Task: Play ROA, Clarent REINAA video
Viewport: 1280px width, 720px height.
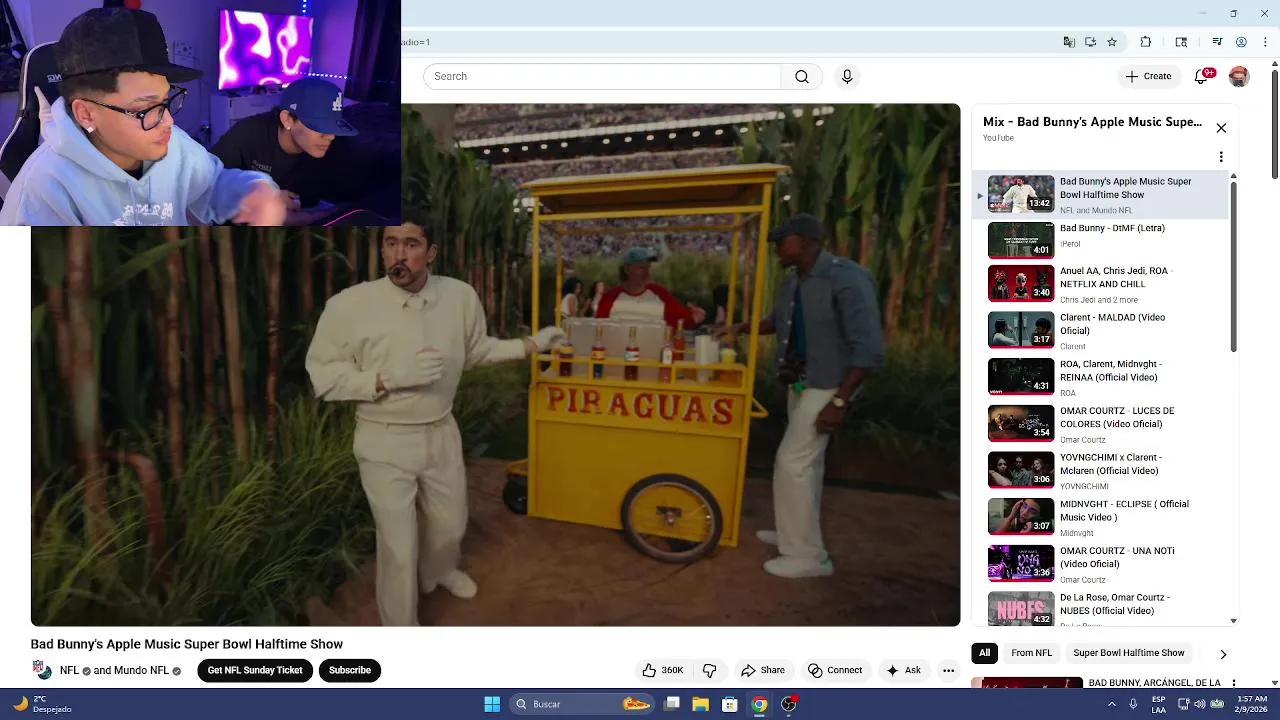Action: pyautogui.click(x=1100, y=377)
